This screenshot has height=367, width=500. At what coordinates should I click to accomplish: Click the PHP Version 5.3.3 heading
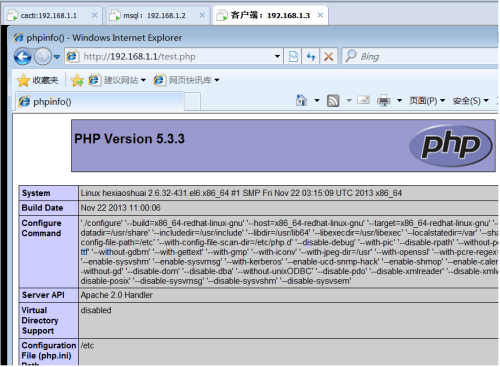point(129,139)
